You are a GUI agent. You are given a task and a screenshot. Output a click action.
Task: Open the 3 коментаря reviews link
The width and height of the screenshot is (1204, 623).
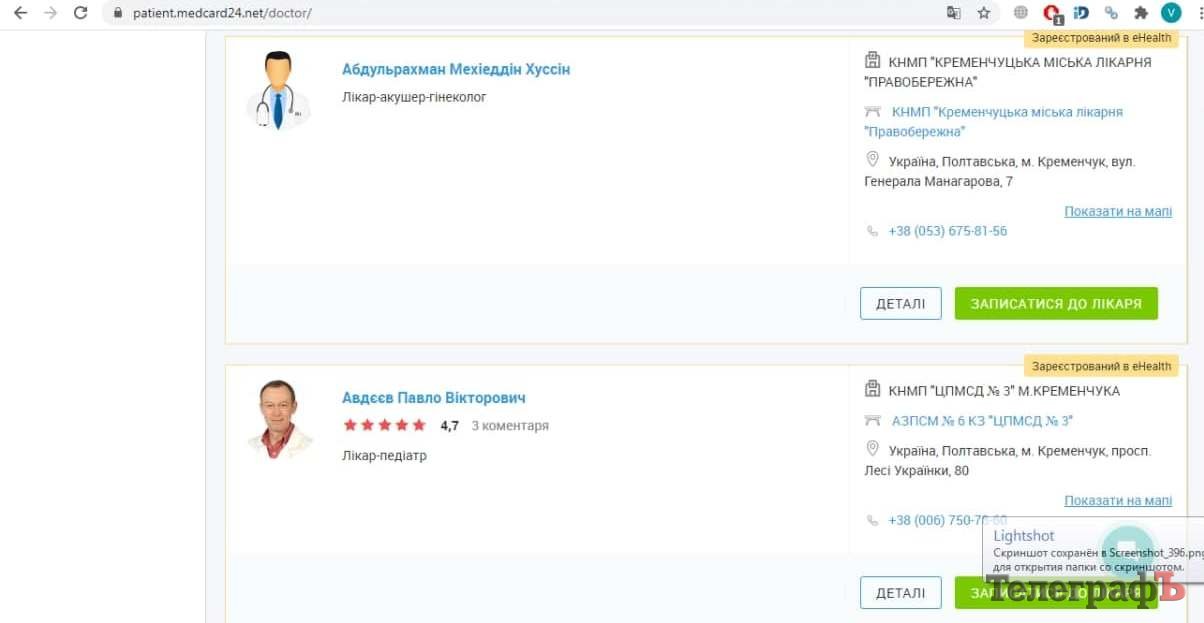pos(509,425)
